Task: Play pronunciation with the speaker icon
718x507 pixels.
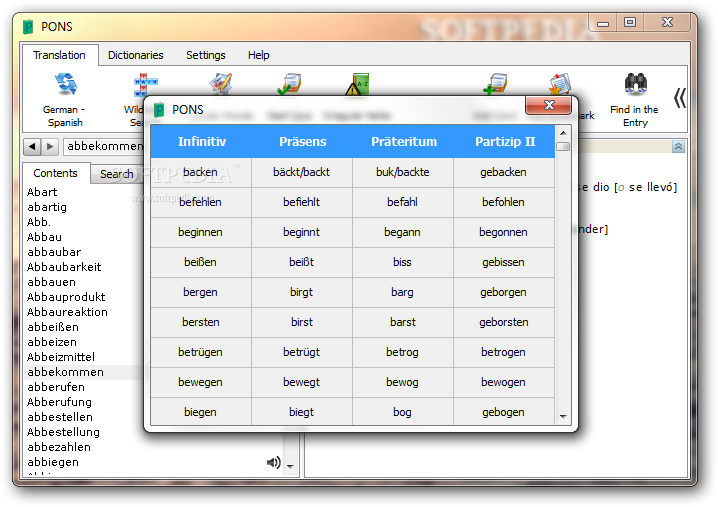Action: click(x=273, y=463)
